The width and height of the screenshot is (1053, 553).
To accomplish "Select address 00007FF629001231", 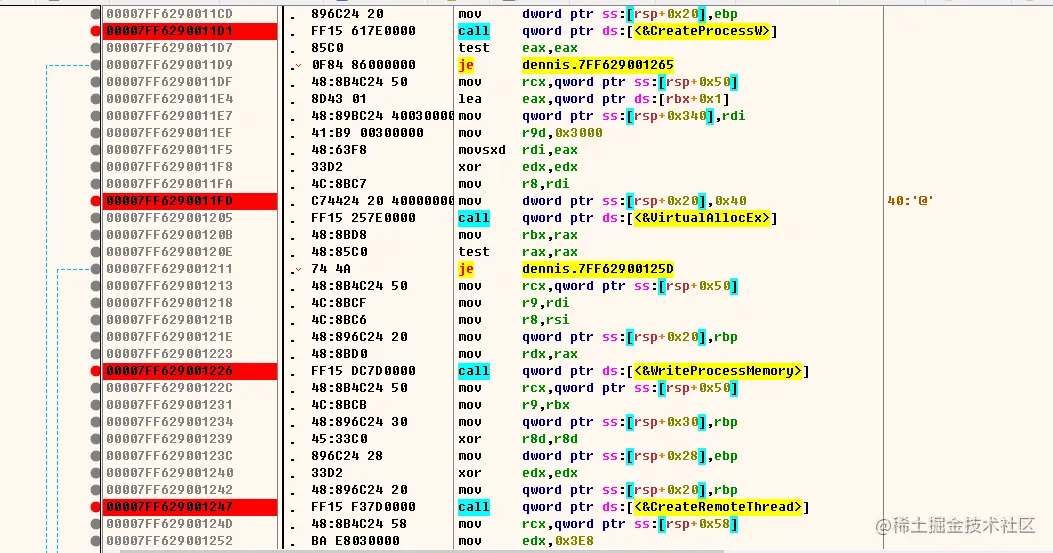I will click(x=169, y=405).
